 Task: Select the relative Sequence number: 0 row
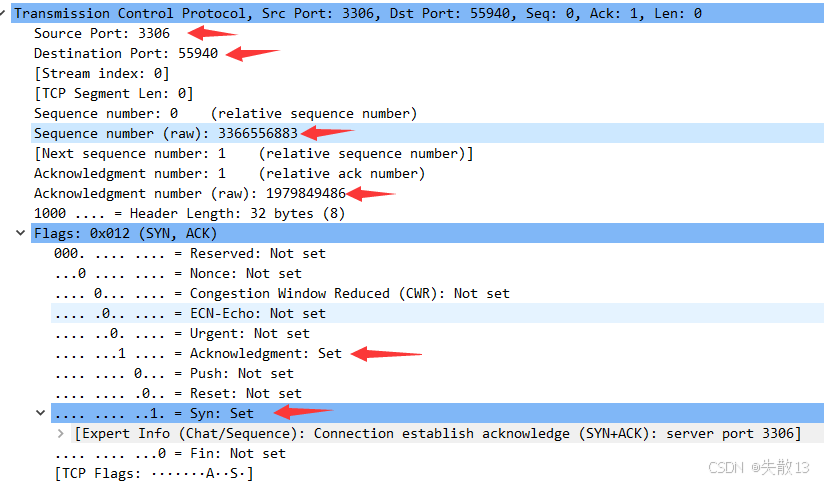point(225,113)
